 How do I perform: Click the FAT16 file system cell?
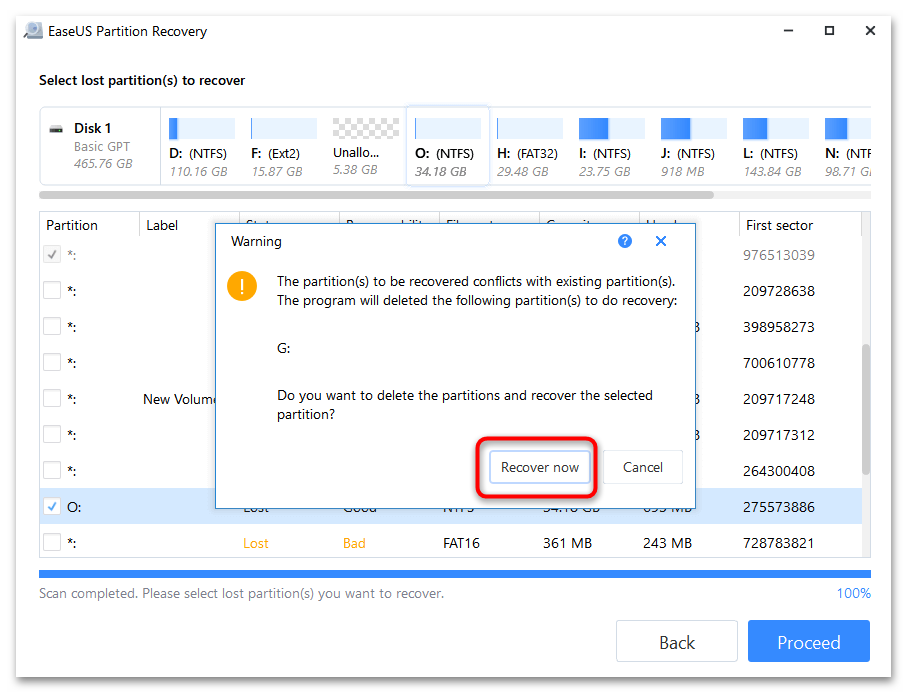(461, 543)
